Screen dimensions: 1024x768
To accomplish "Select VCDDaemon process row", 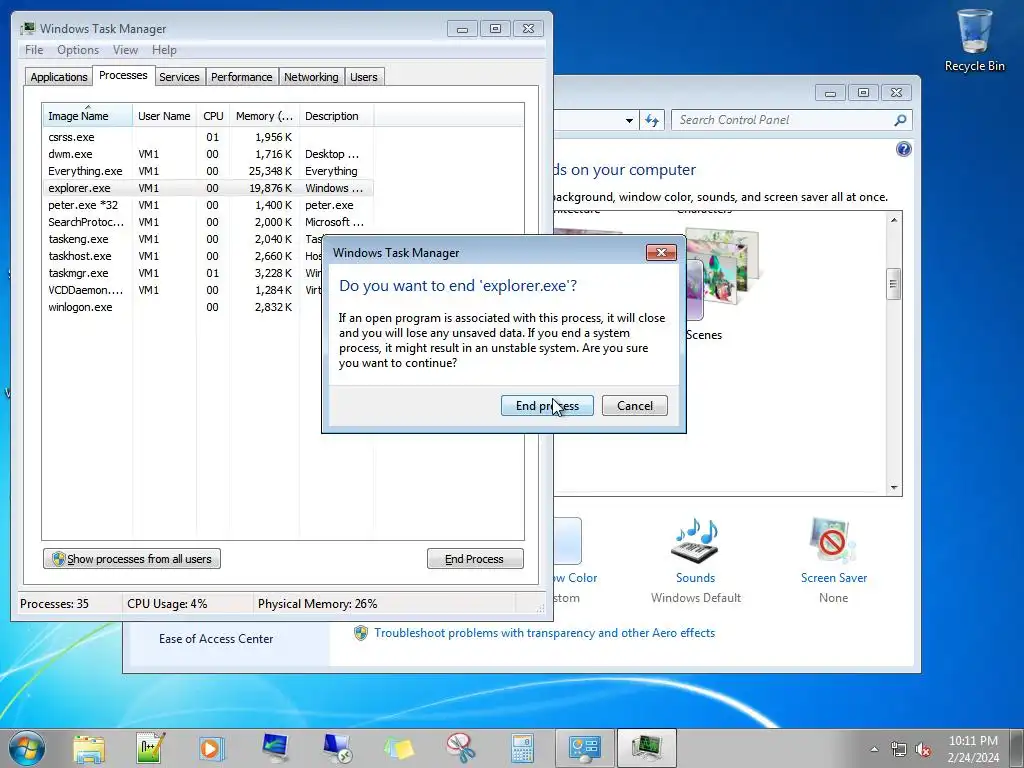I will (x=183, y=290).
